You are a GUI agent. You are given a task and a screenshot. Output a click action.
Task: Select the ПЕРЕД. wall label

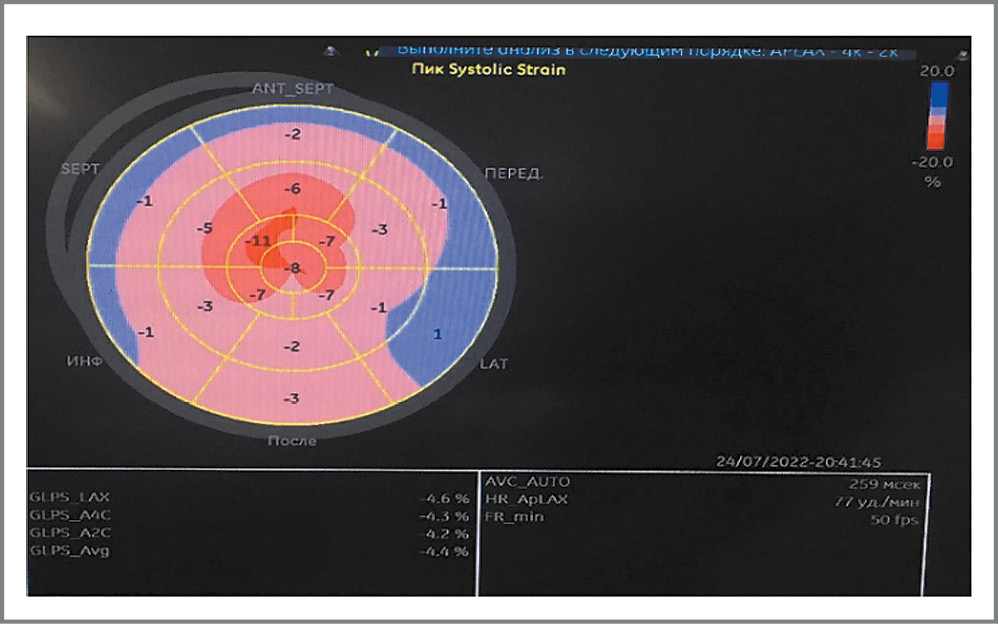point(513,173)
